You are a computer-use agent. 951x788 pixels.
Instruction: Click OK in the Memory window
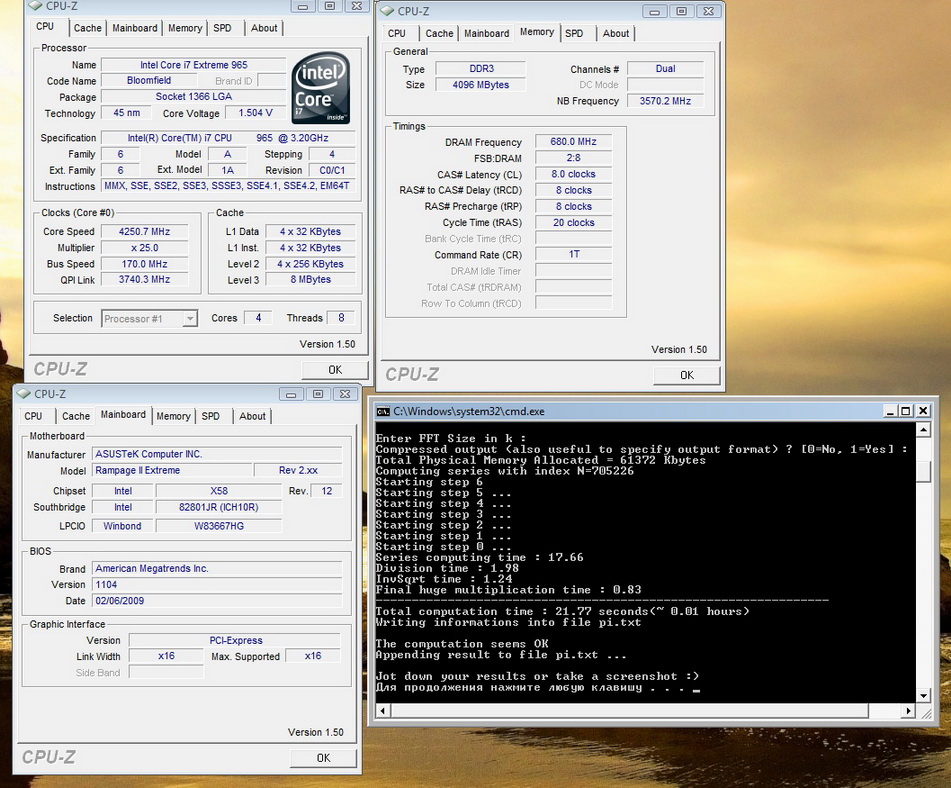[x=687, y=375]
